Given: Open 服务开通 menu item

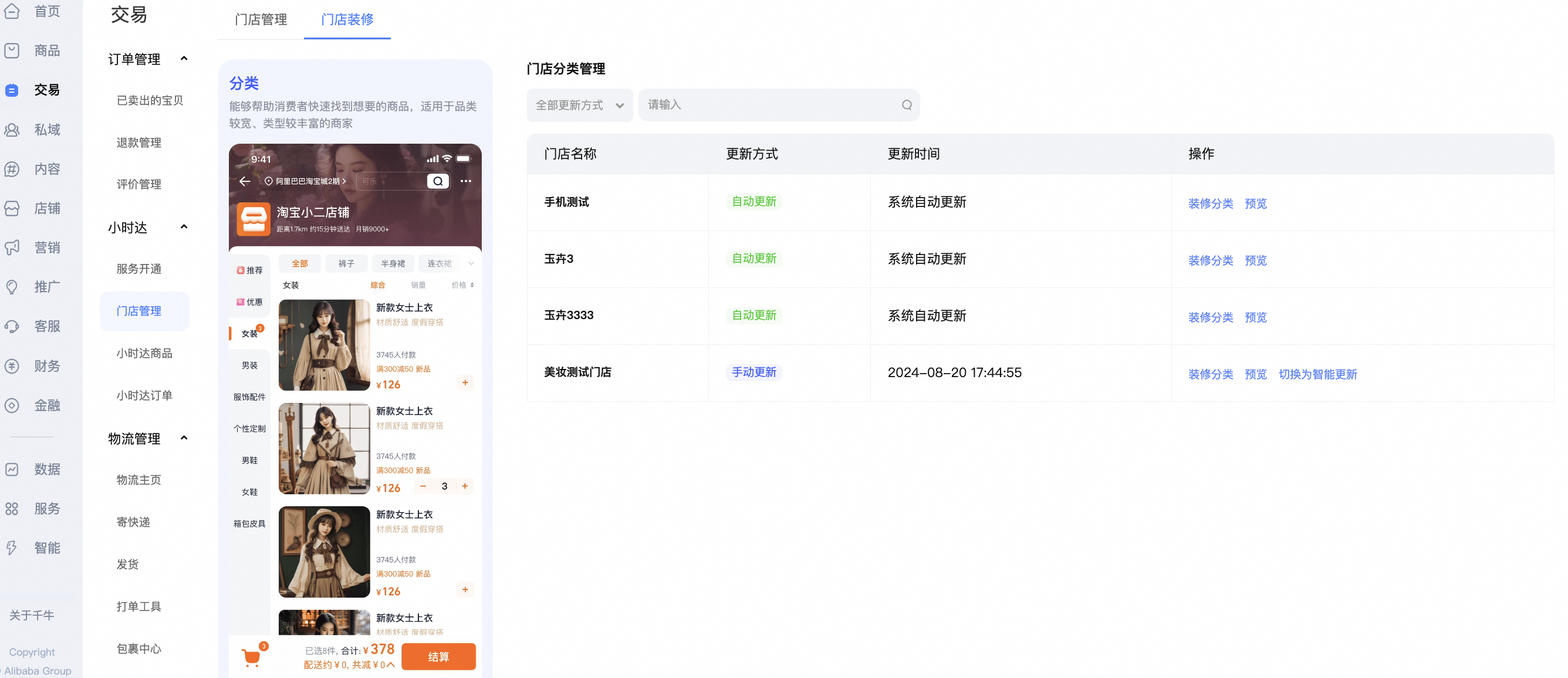Looking at the screenshot, I should [138, 269].
